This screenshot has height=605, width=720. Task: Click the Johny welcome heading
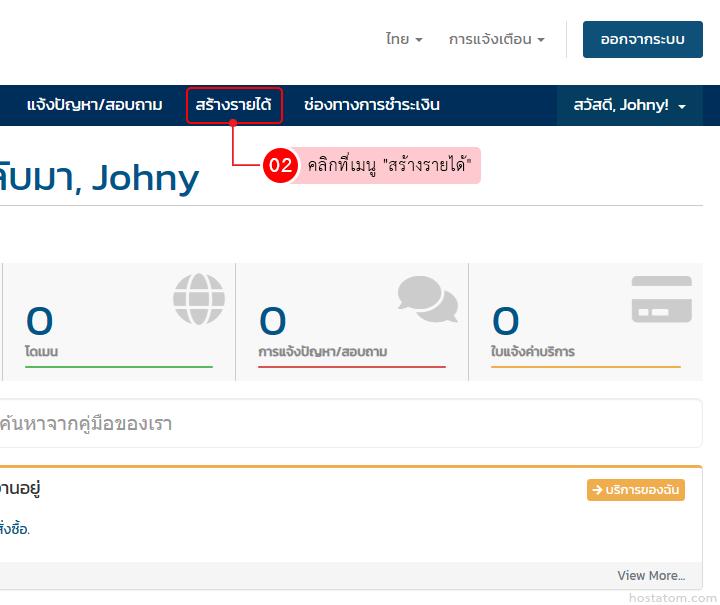100,178
